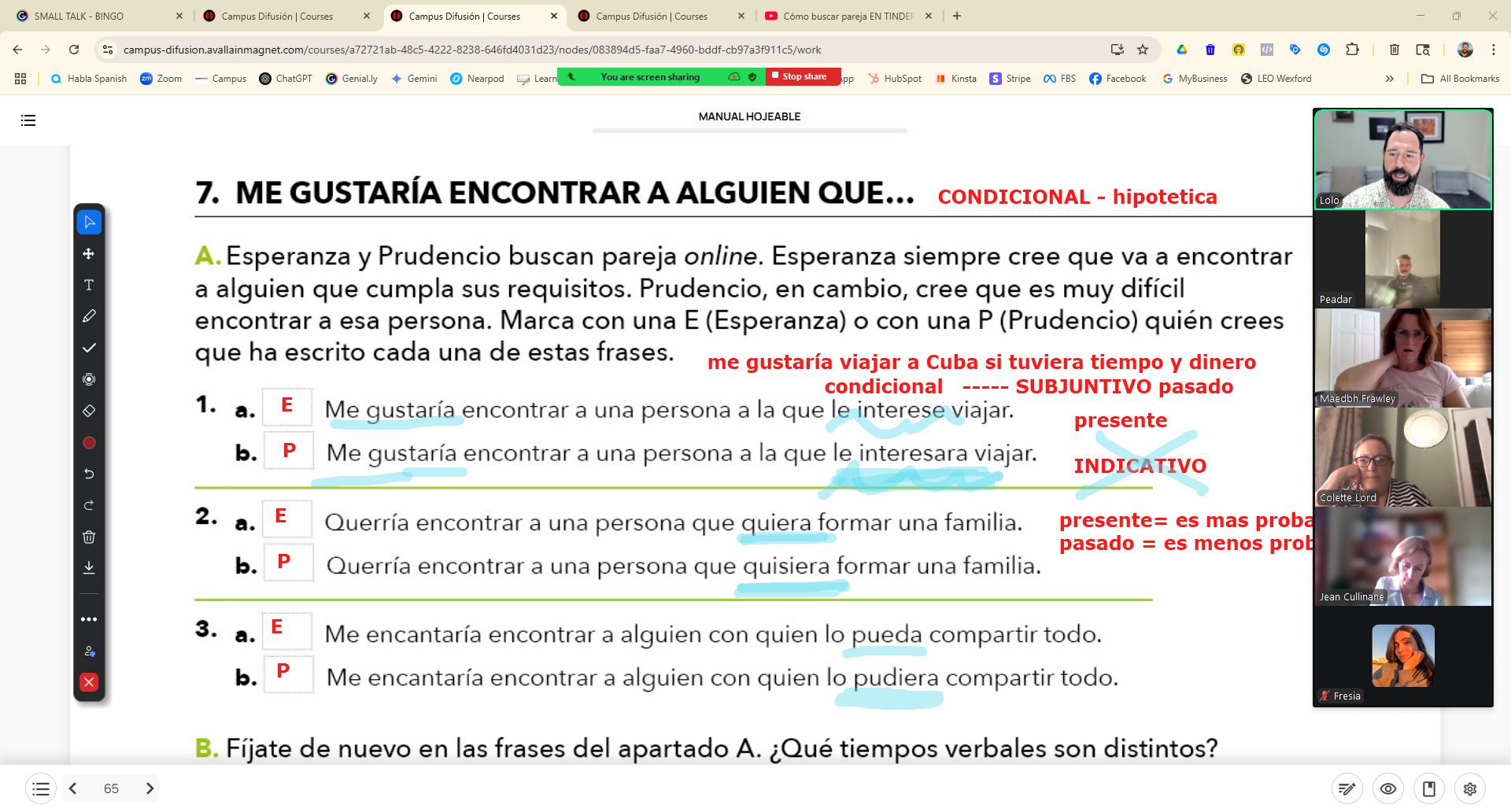Open the All Bookmarks folder
This screenshot has height=812, width=1511.
[1461, 79]
